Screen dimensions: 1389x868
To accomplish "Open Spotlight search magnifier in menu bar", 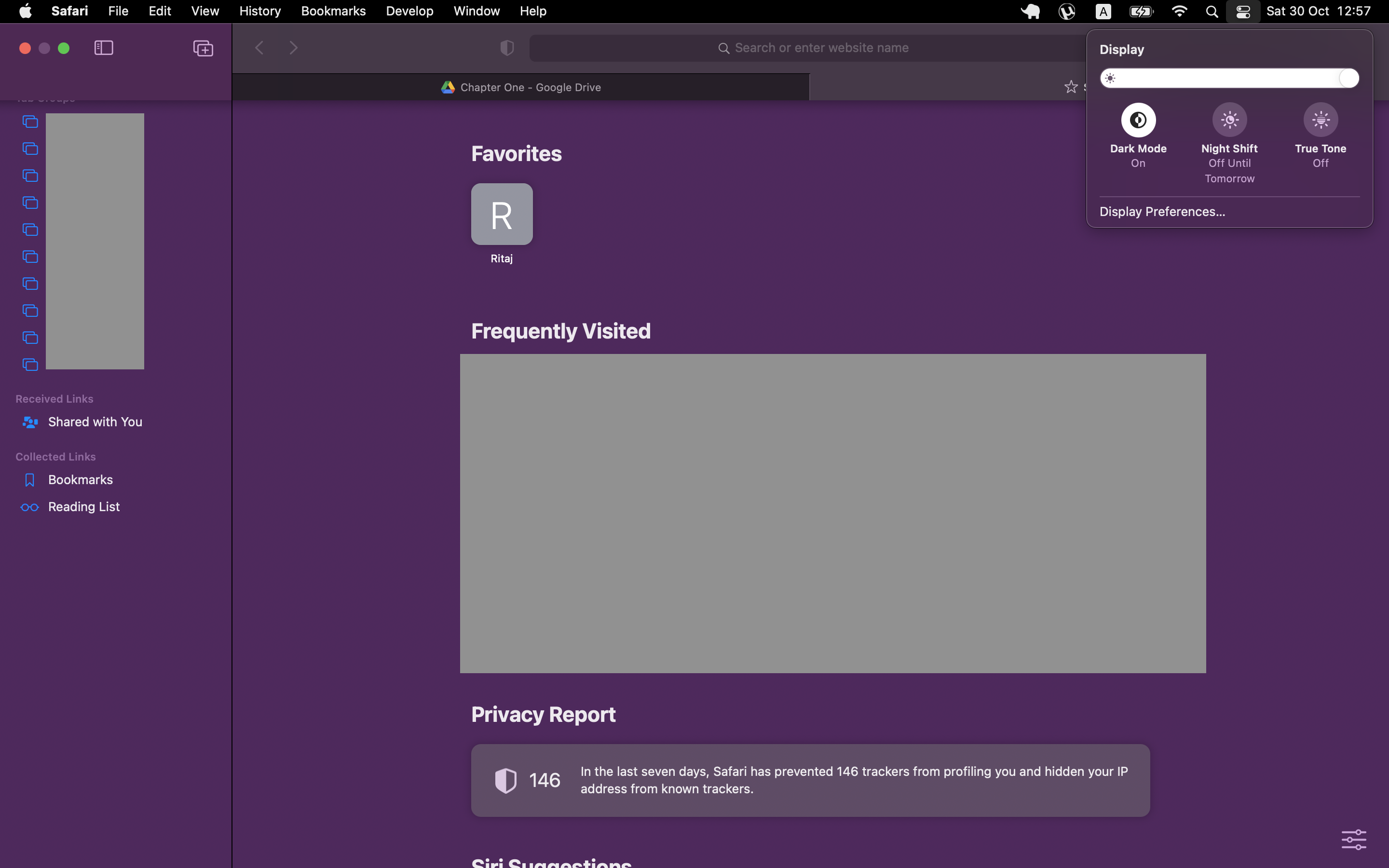I will 1212,12.
